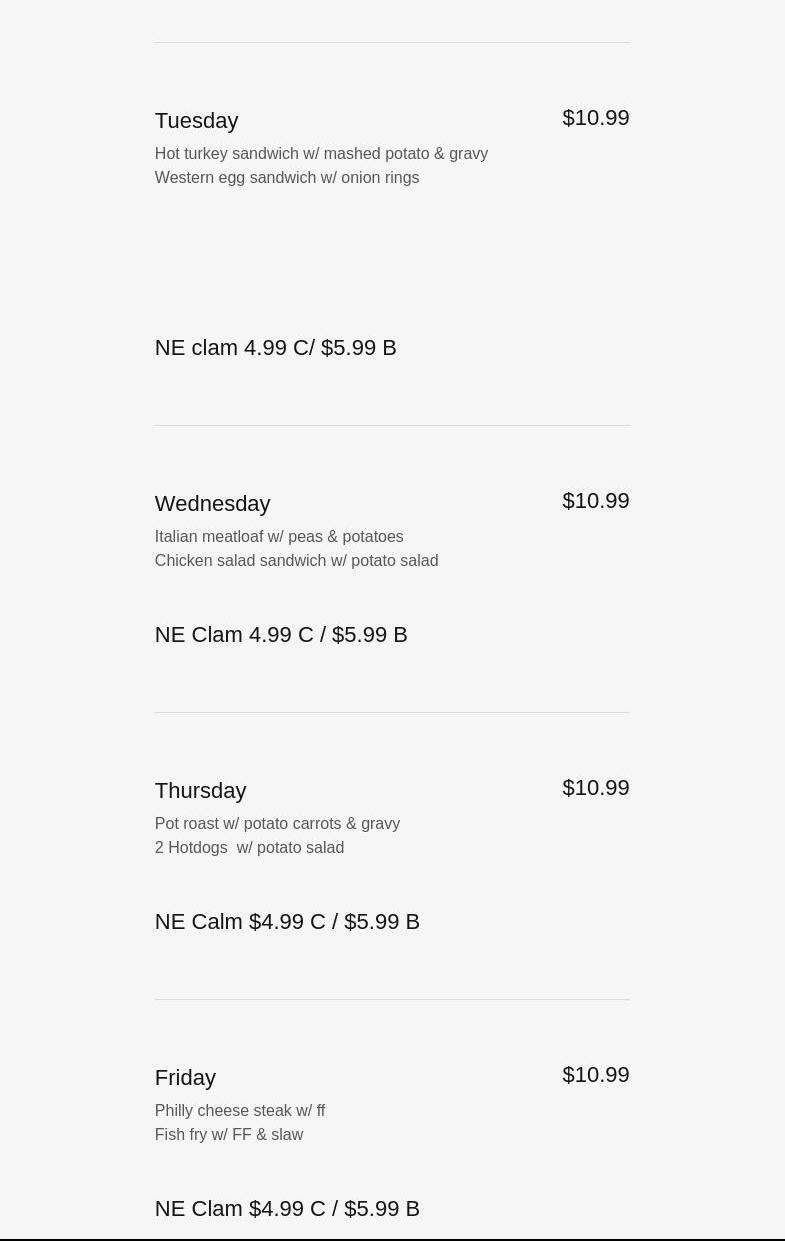Click the Philly cheese steak w/ ff line
The height and width of the screenshot is (1241, 785).
tap(240, 1110)
